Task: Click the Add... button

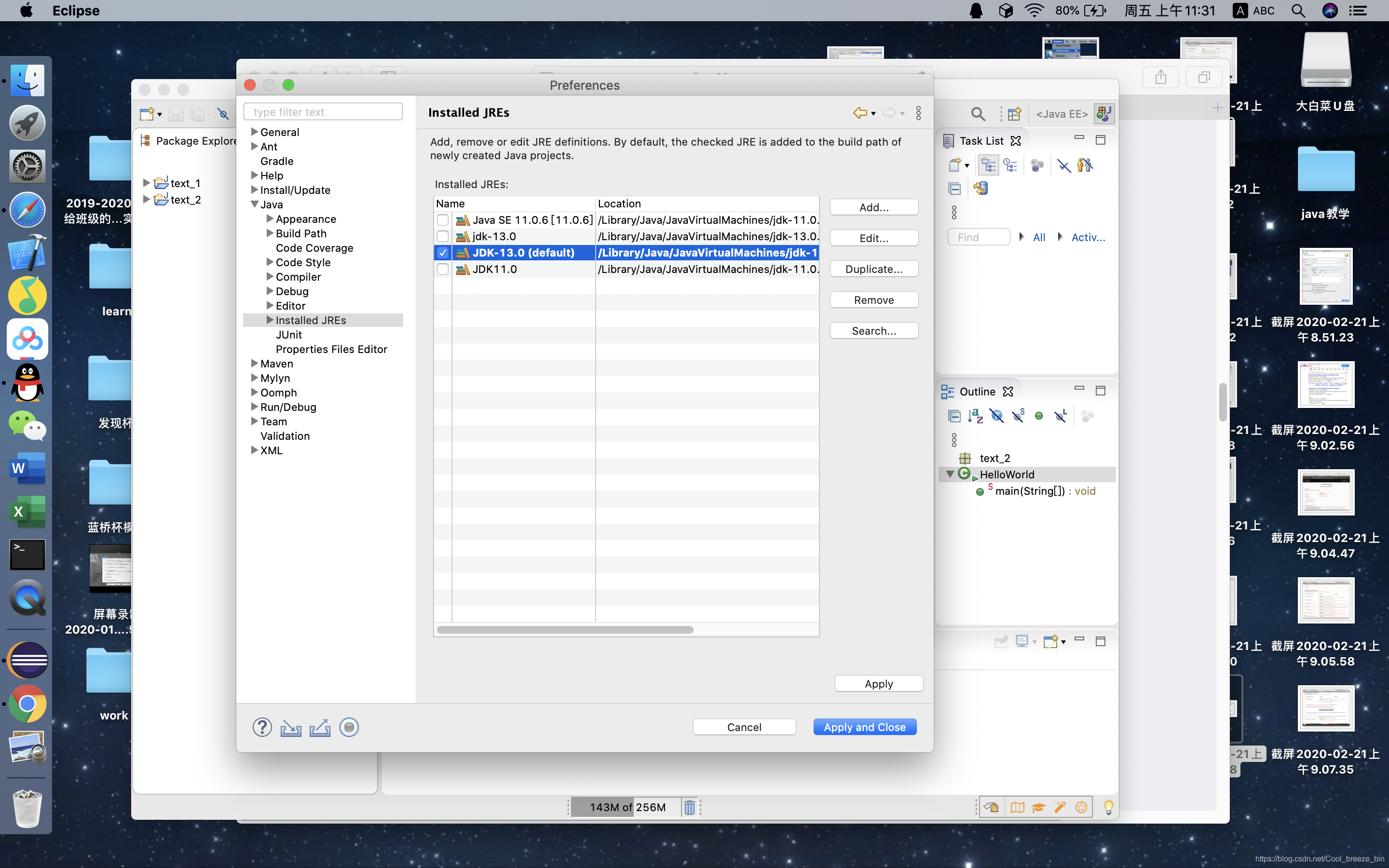Action: click(873, 207)
